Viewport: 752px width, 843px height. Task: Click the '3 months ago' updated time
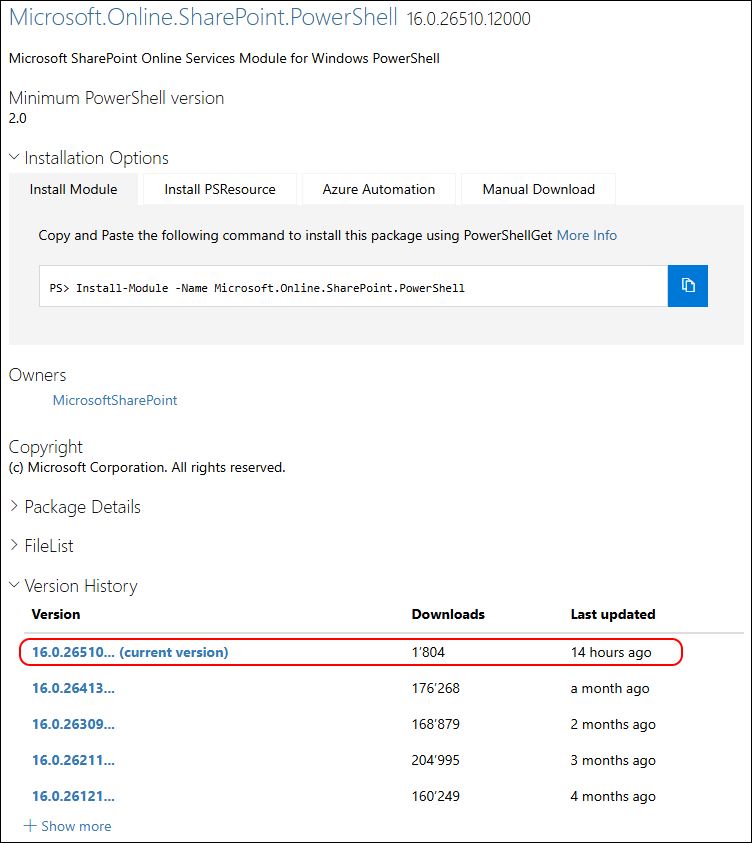coord(613,761)
